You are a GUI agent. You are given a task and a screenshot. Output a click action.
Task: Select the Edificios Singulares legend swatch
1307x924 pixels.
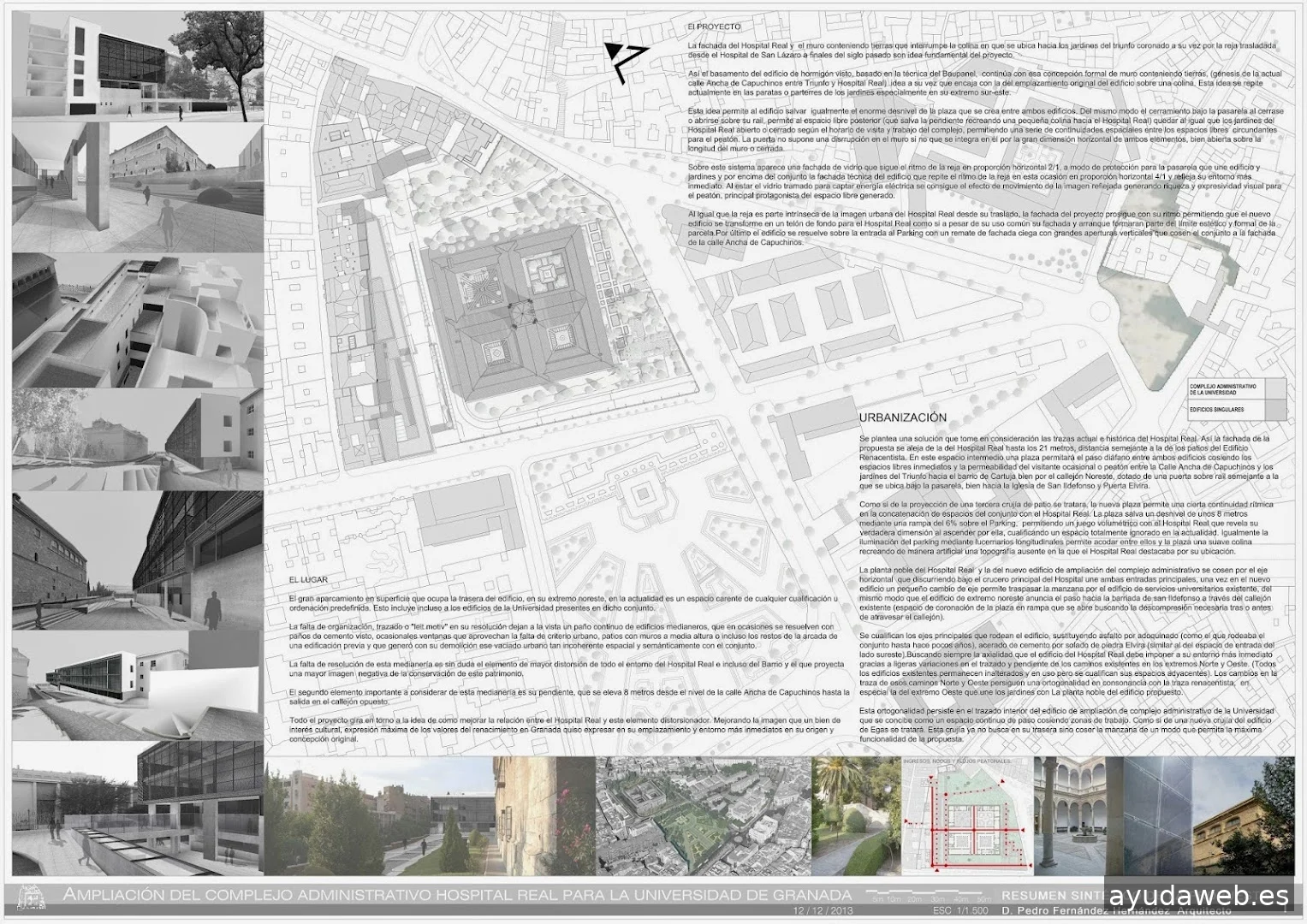(x=1274, y=411)
